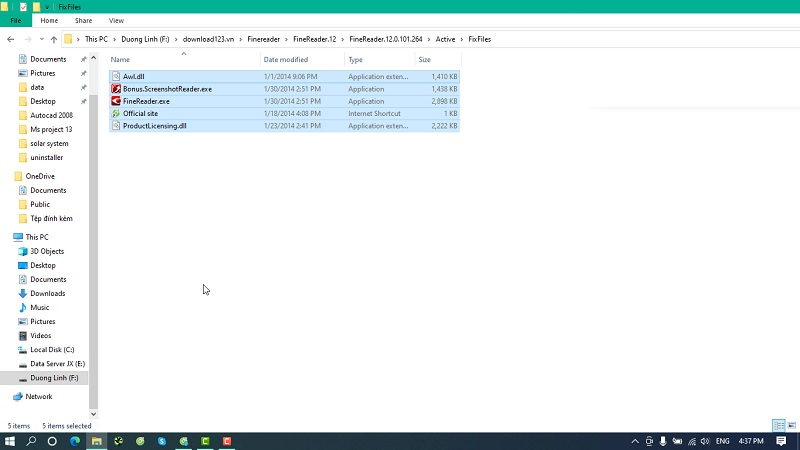Open Tệp đính kèm folder under OneDrive

(51, 218)
